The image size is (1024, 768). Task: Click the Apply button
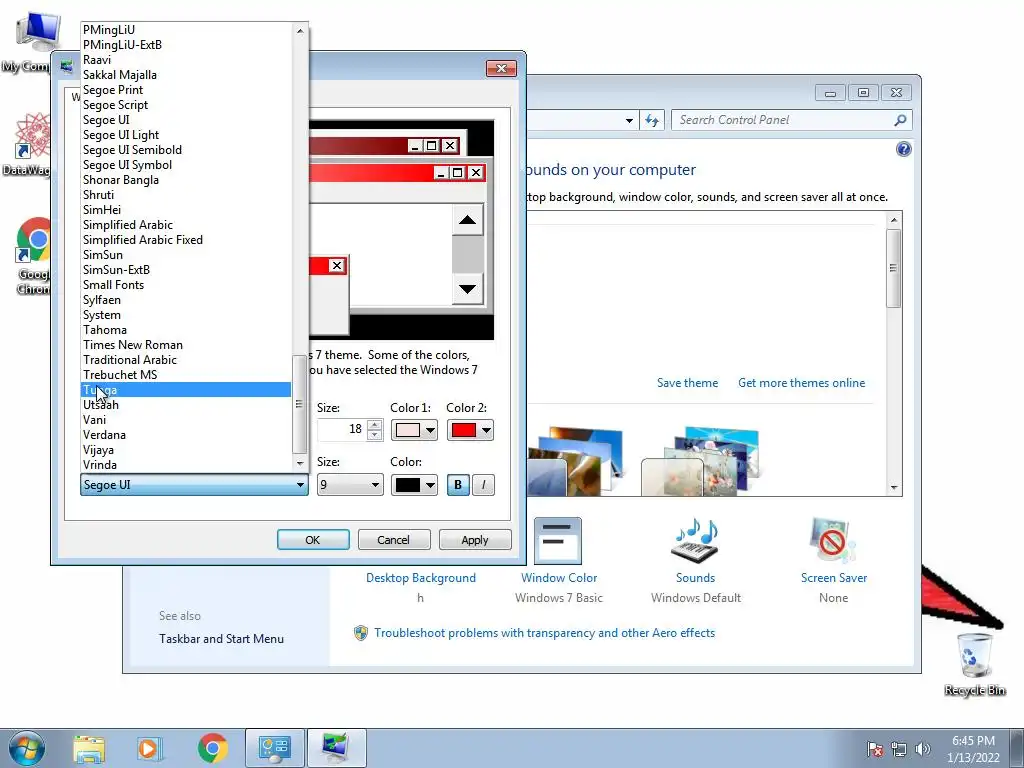[475, 540]
